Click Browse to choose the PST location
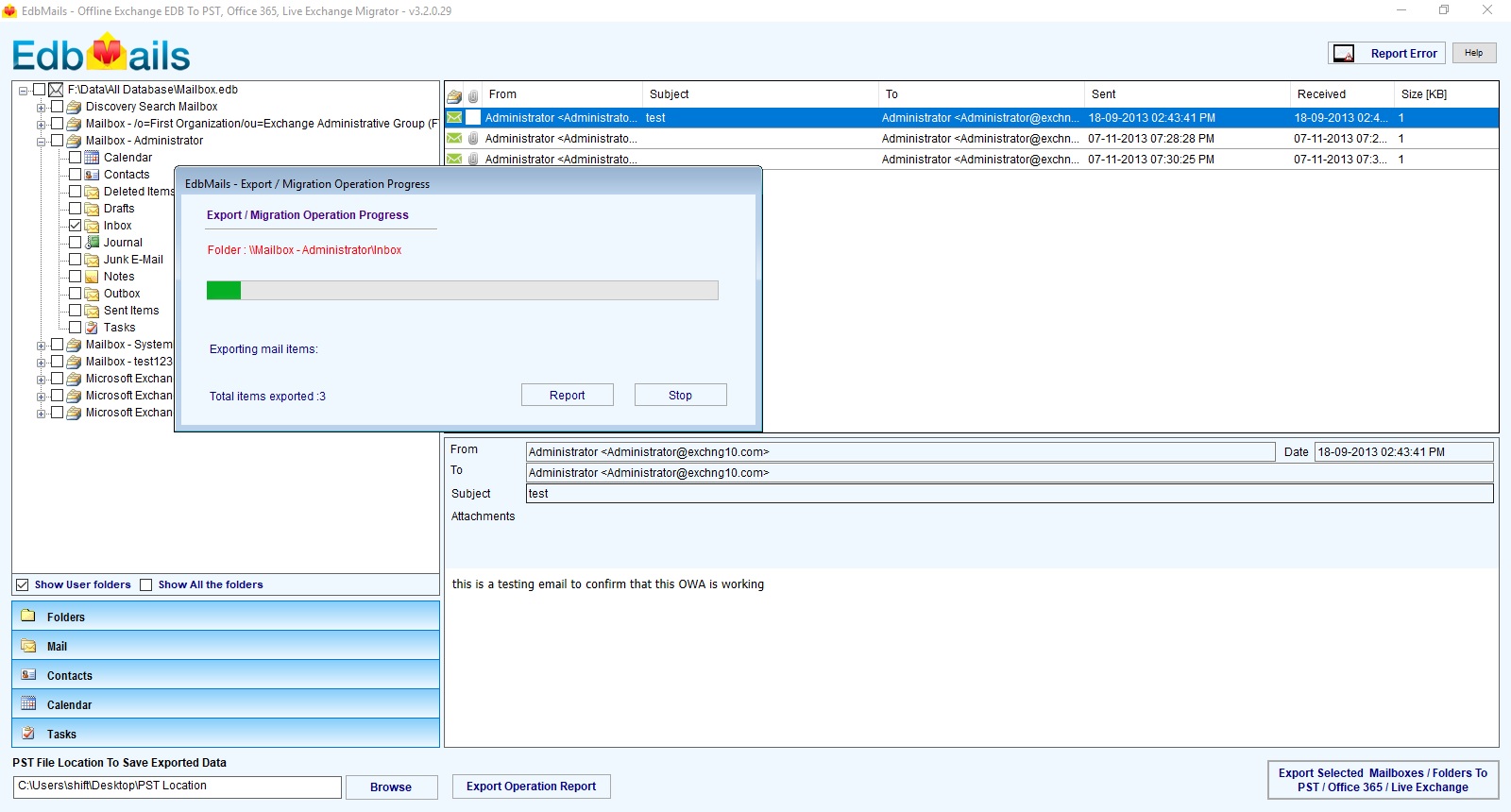Image resolution: width=1511 pixels, height=812 pixels. (x=391, y=787)
